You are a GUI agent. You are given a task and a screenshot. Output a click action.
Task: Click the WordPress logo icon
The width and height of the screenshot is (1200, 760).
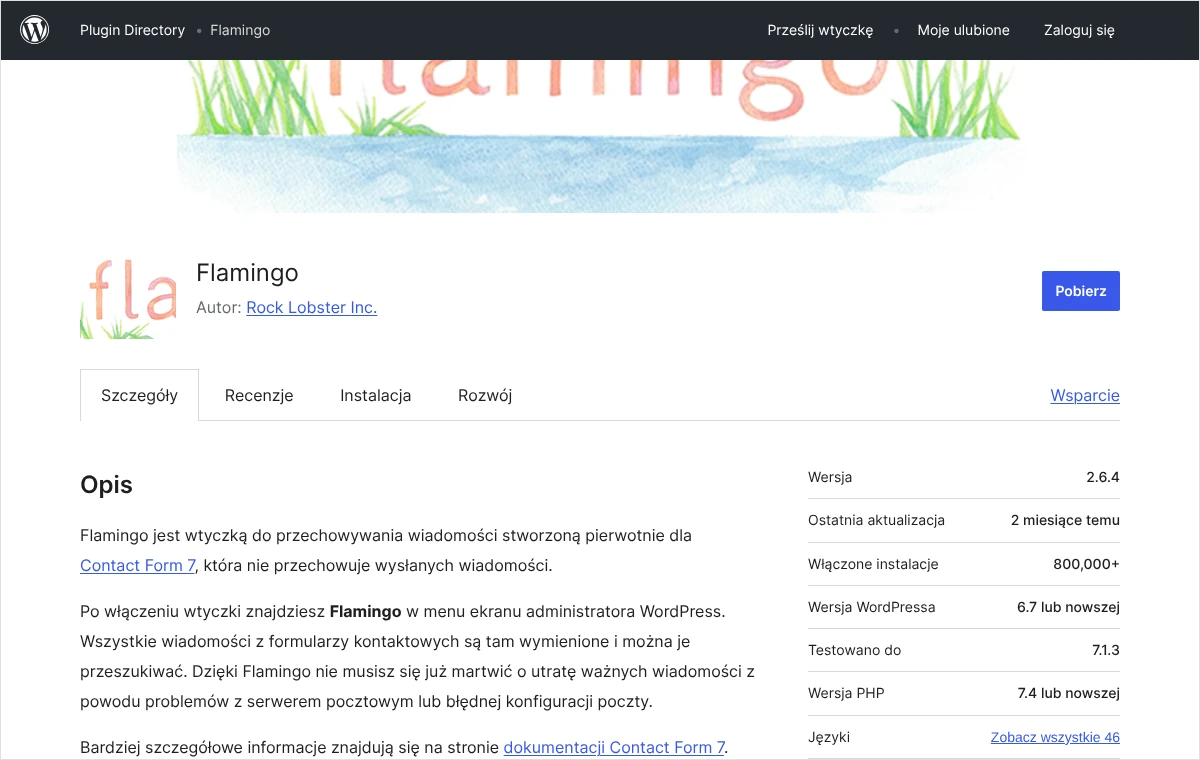(x=35, y=30)
